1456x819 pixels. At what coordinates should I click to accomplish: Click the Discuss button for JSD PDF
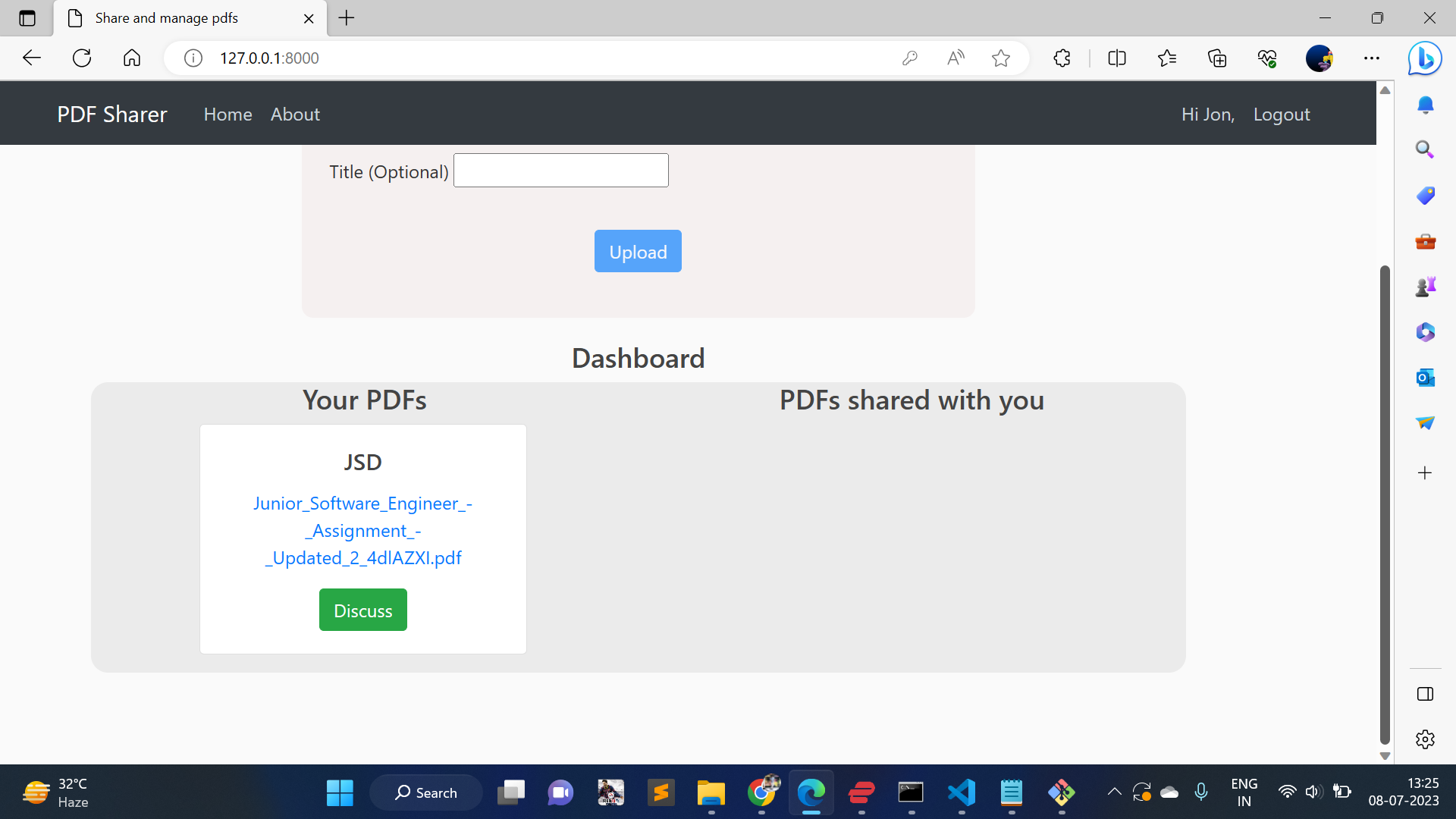[362, 610]
